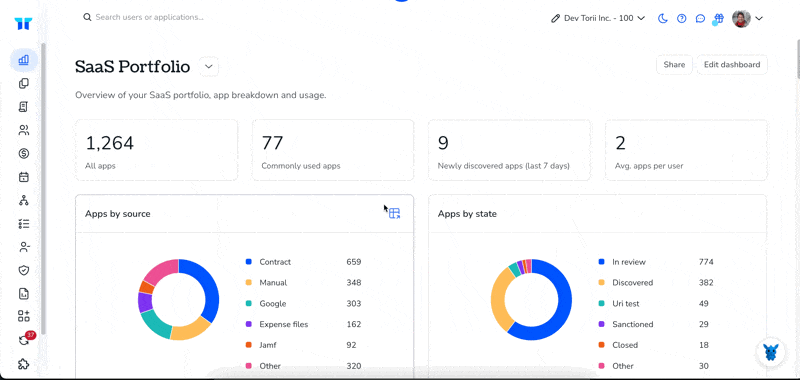Click the Apps by state donut chart
Screen dimensions: 800x380
[531, 299]
